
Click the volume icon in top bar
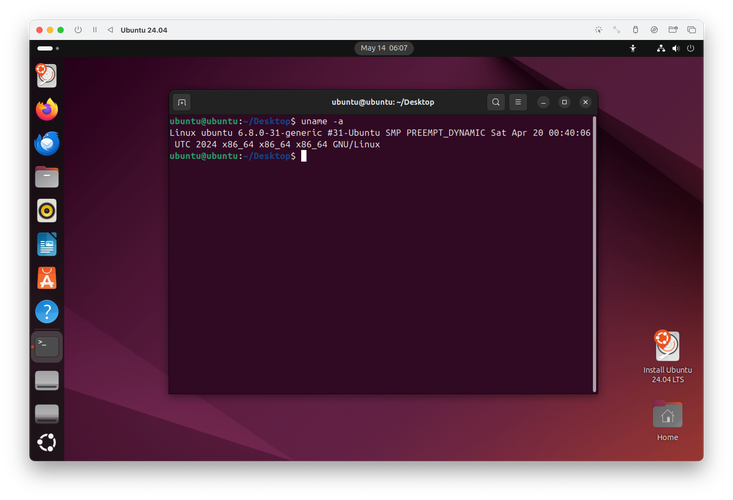[x=676, y=48]
